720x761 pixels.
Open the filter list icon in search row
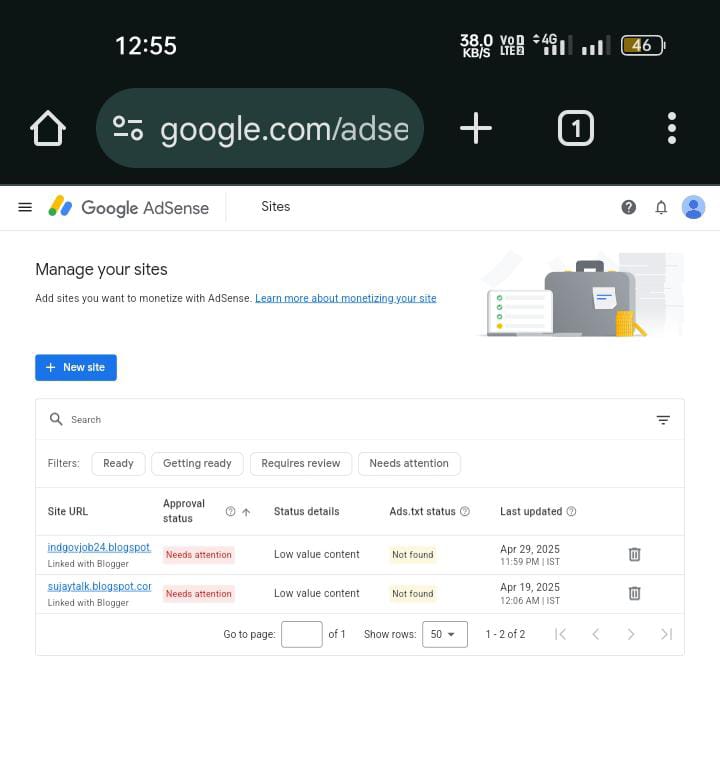[x=663, y=420]
